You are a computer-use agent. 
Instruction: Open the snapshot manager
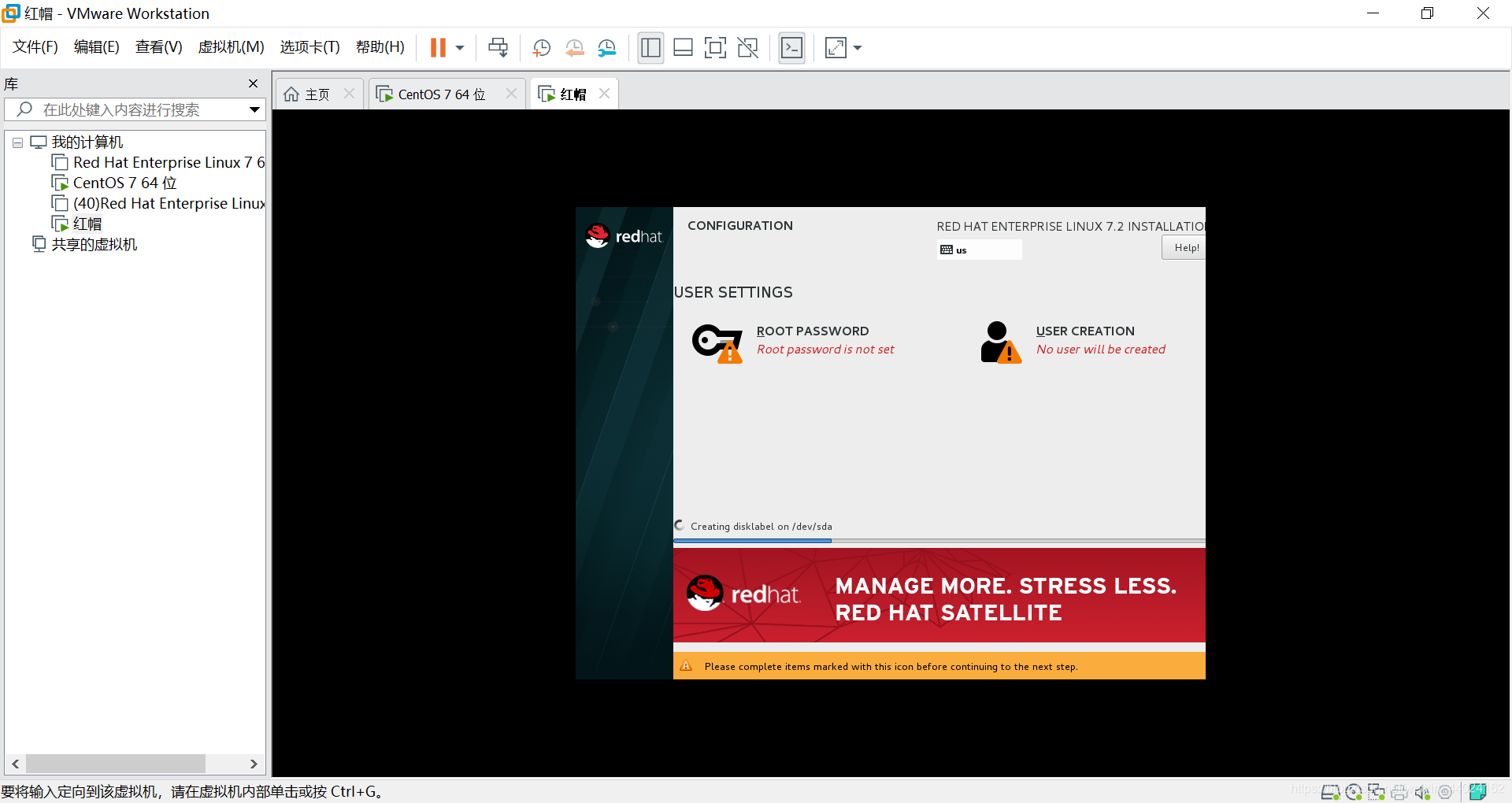coord(606,48)
